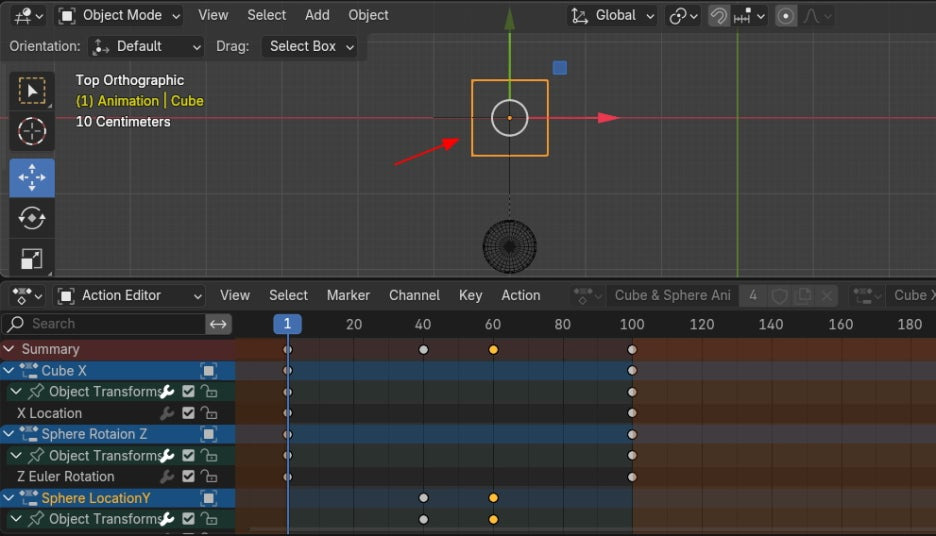Click the Summary keyframe at frame 40
The image size is (936, 536).
[423, 349]
